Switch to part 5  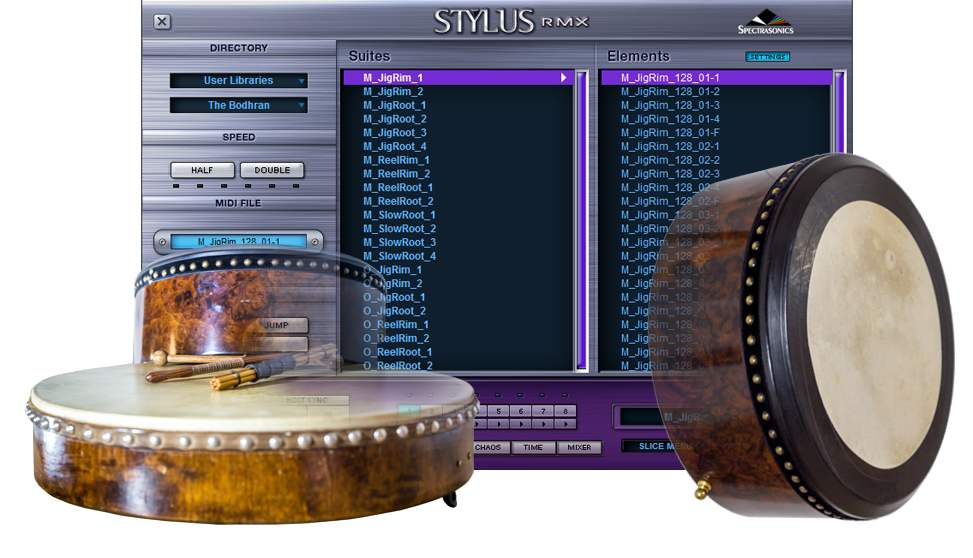(x=498, y=411)
